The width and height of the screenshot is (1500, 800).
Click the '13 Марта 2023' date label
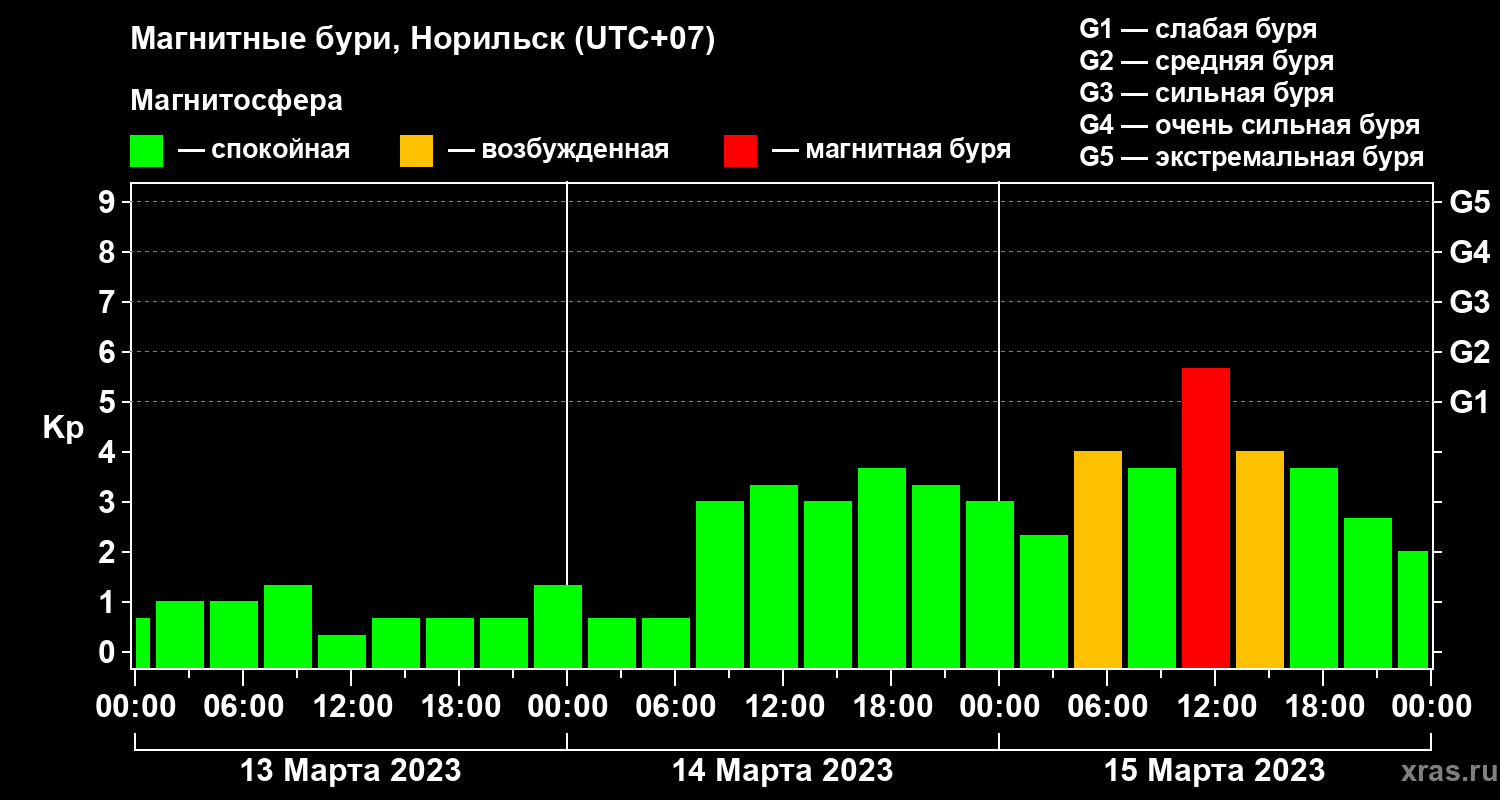click(351, 771)
